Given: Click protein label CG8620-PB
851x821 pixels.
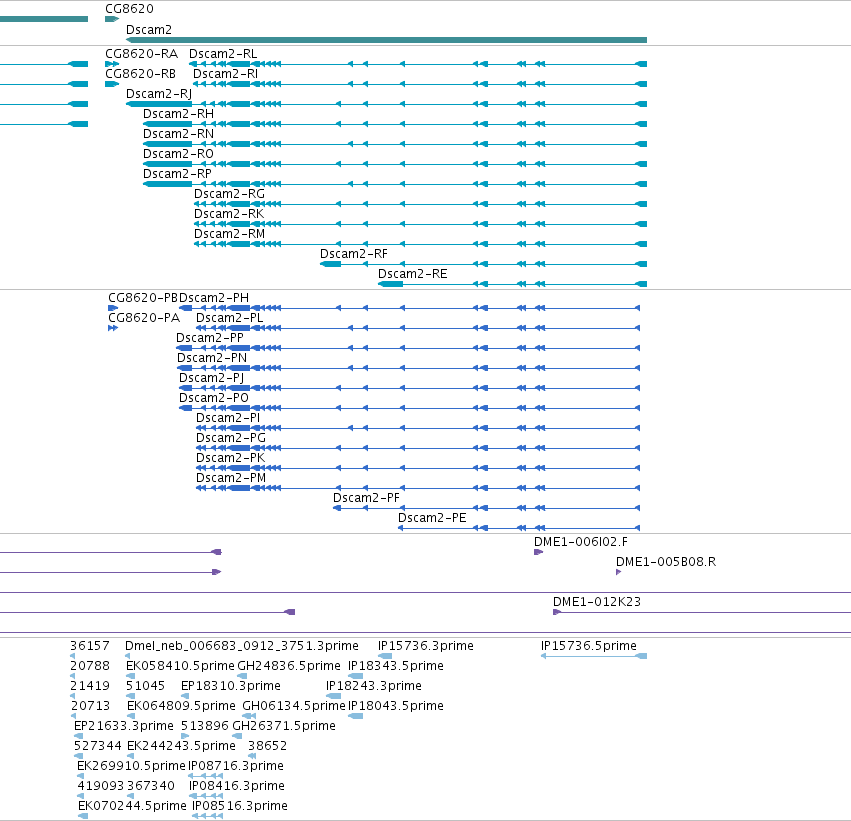Looking at the screenshot, I should pos(143,298).
